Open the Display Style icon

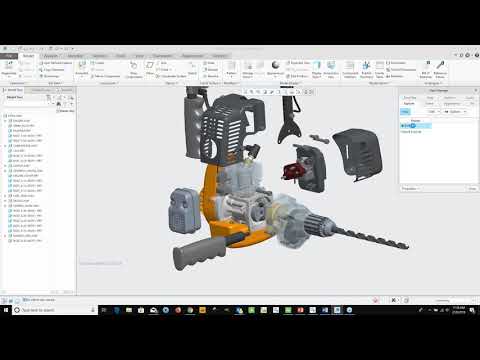point(317,69)
